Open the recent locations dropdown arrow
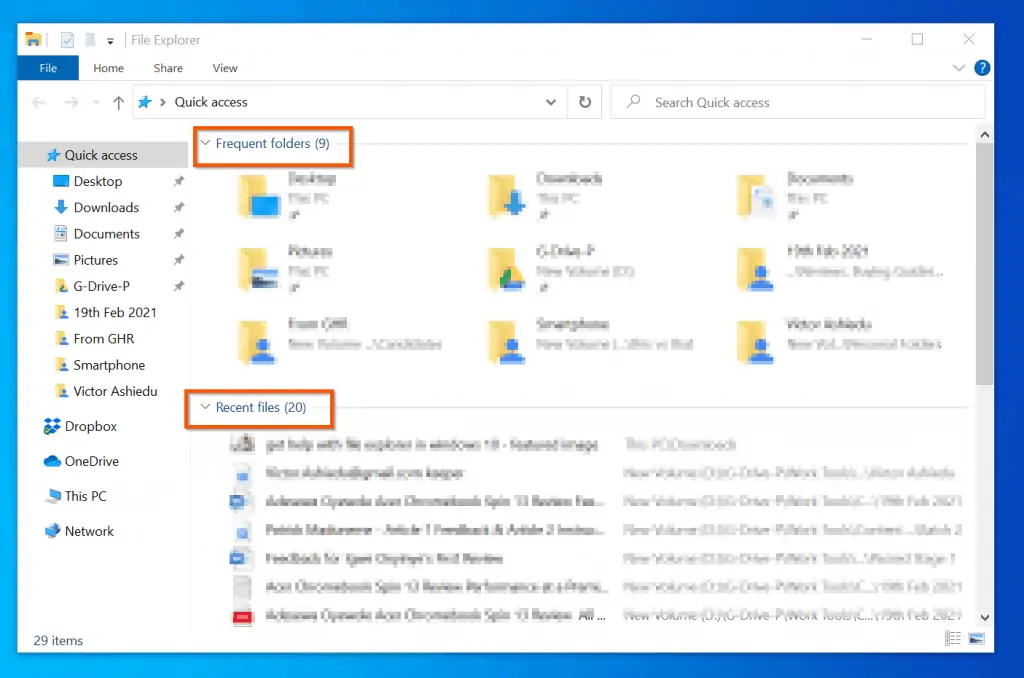This screenshot has height=678, width=1024. 96,102
